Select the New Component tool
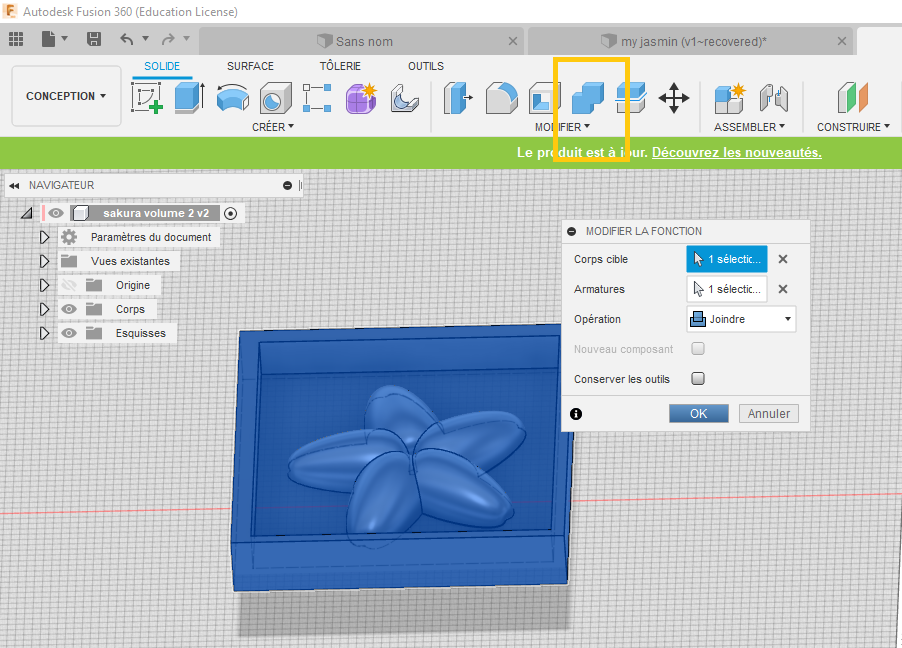The image size is (902, 648). tap(729, 97)
